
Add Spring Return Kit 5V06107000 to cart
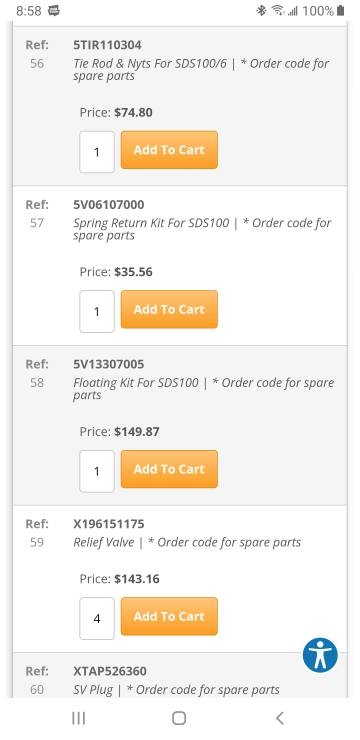point(169,309)
